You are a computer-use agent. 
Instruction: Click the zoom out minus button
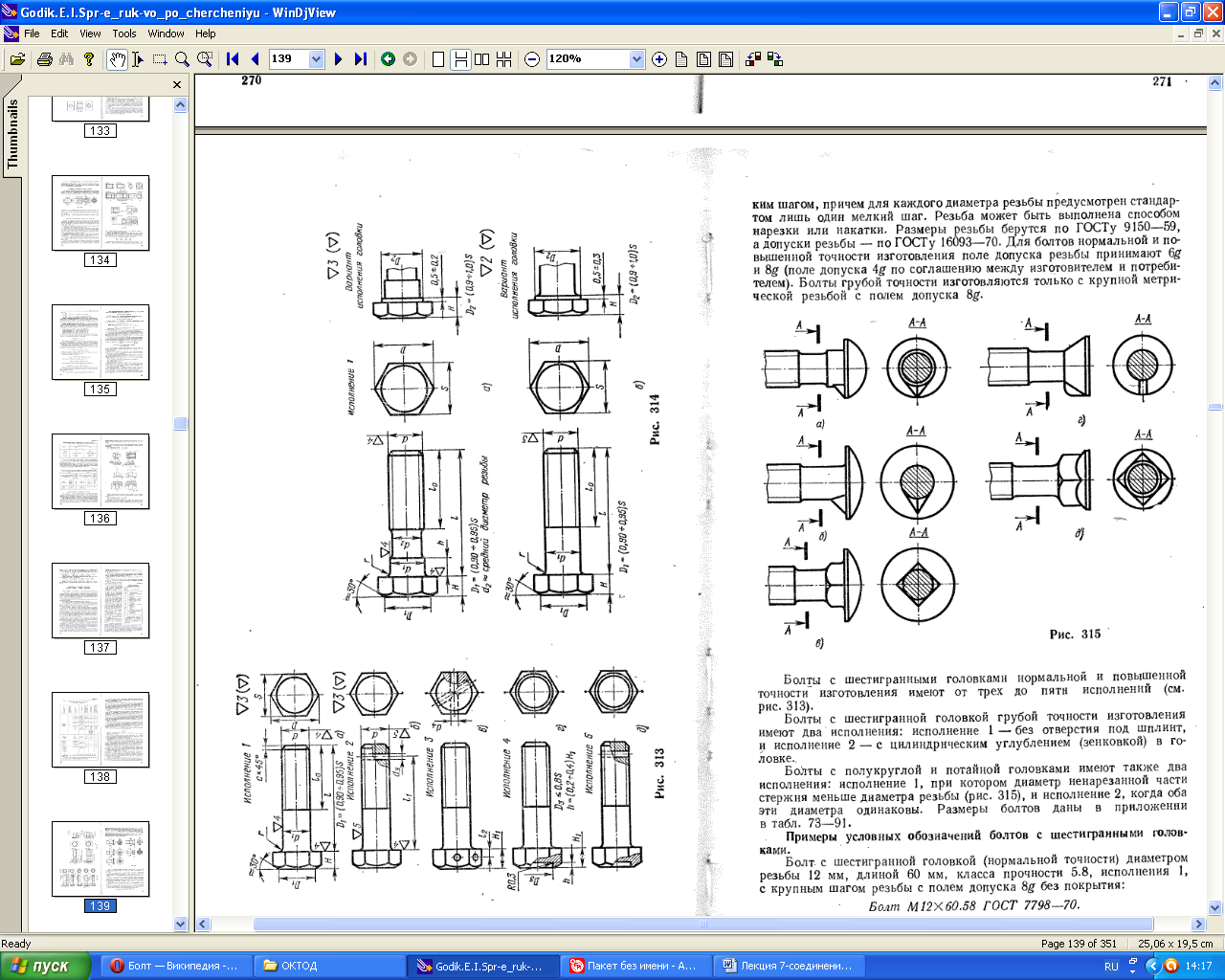(532, 59)
